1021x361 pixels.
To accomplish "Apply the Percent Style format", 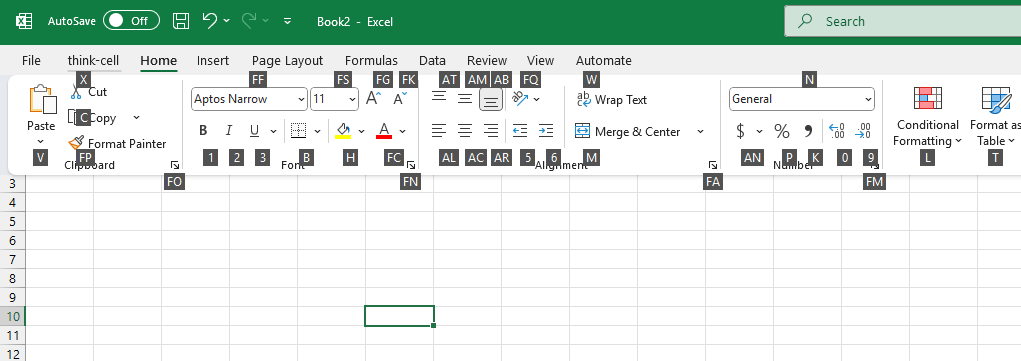I will (781, 132).
